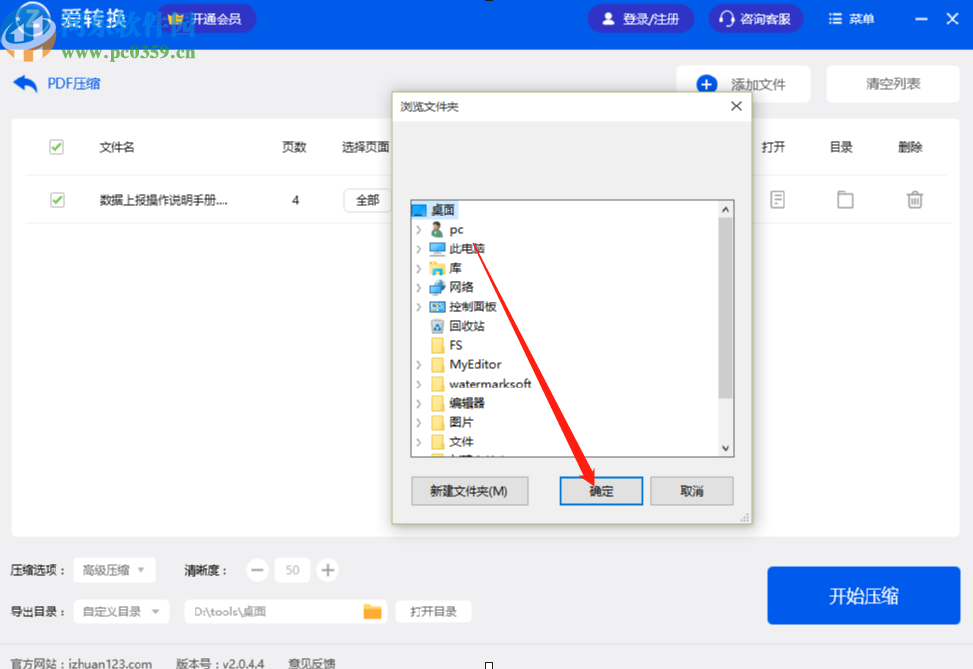This screenshot has height=669, width=973.
Task: Click the crown icon of 开通会员
Action: [x=177, y=19]
